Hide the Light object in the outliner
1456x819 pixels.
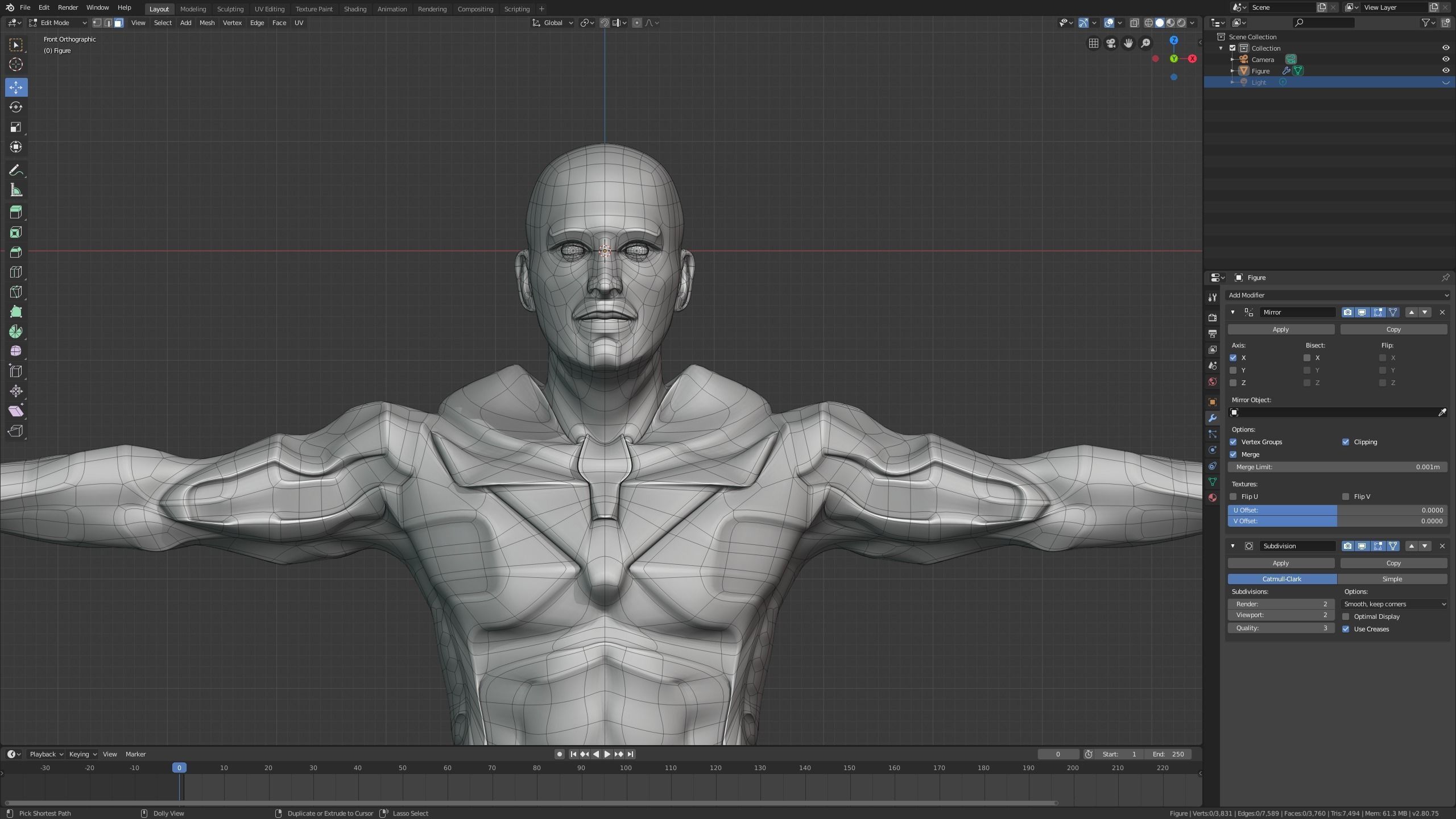tap(1445, 82)
